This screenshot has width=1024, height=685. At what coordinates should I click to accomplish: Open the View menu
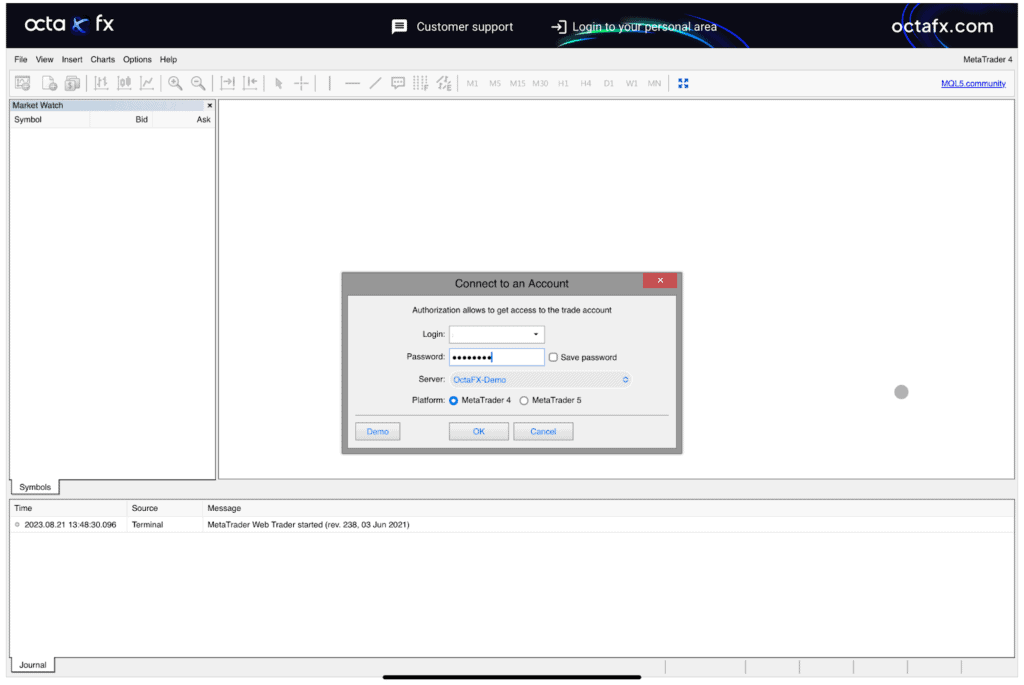point(44,59)
